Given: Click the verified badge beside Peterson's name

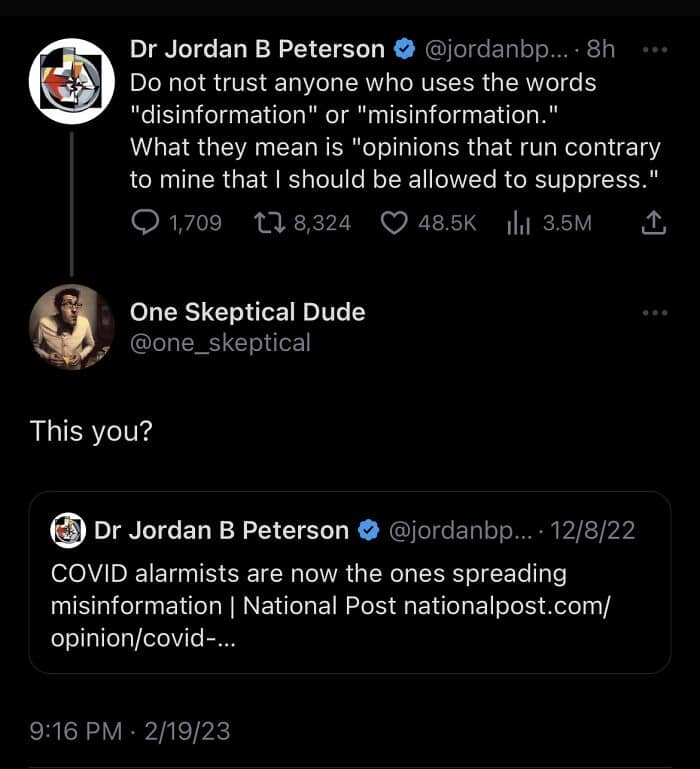Looking at the screenshot, I should (x=404, y=49).
